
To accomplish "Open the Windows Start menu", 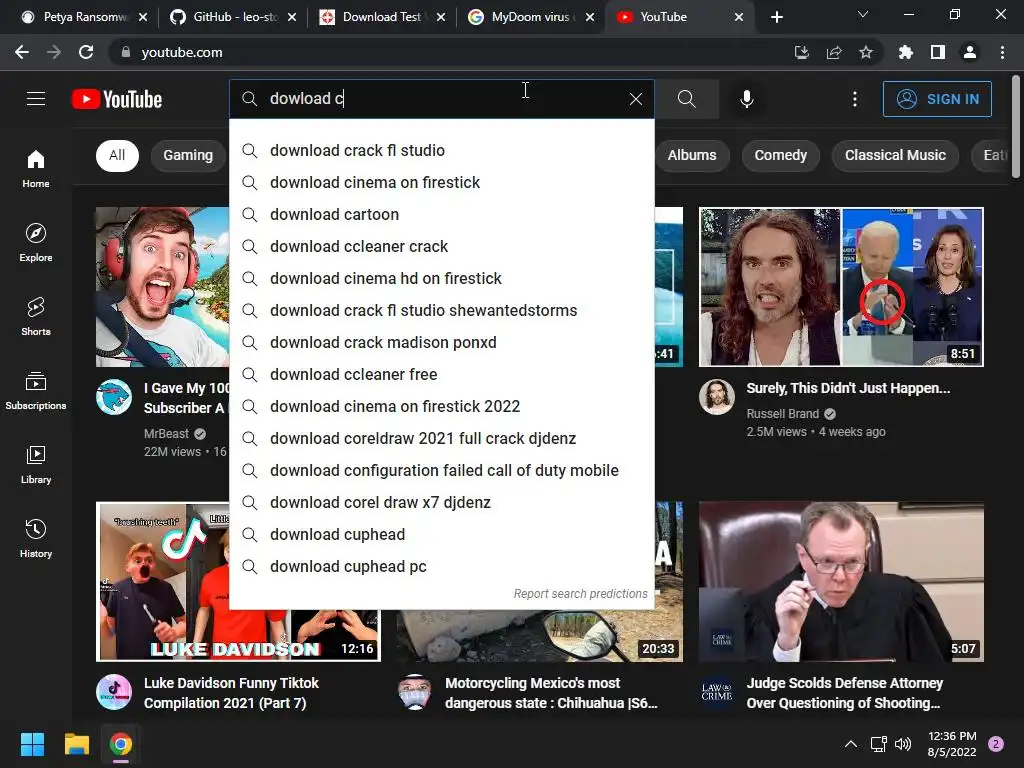I will [32, 744].
